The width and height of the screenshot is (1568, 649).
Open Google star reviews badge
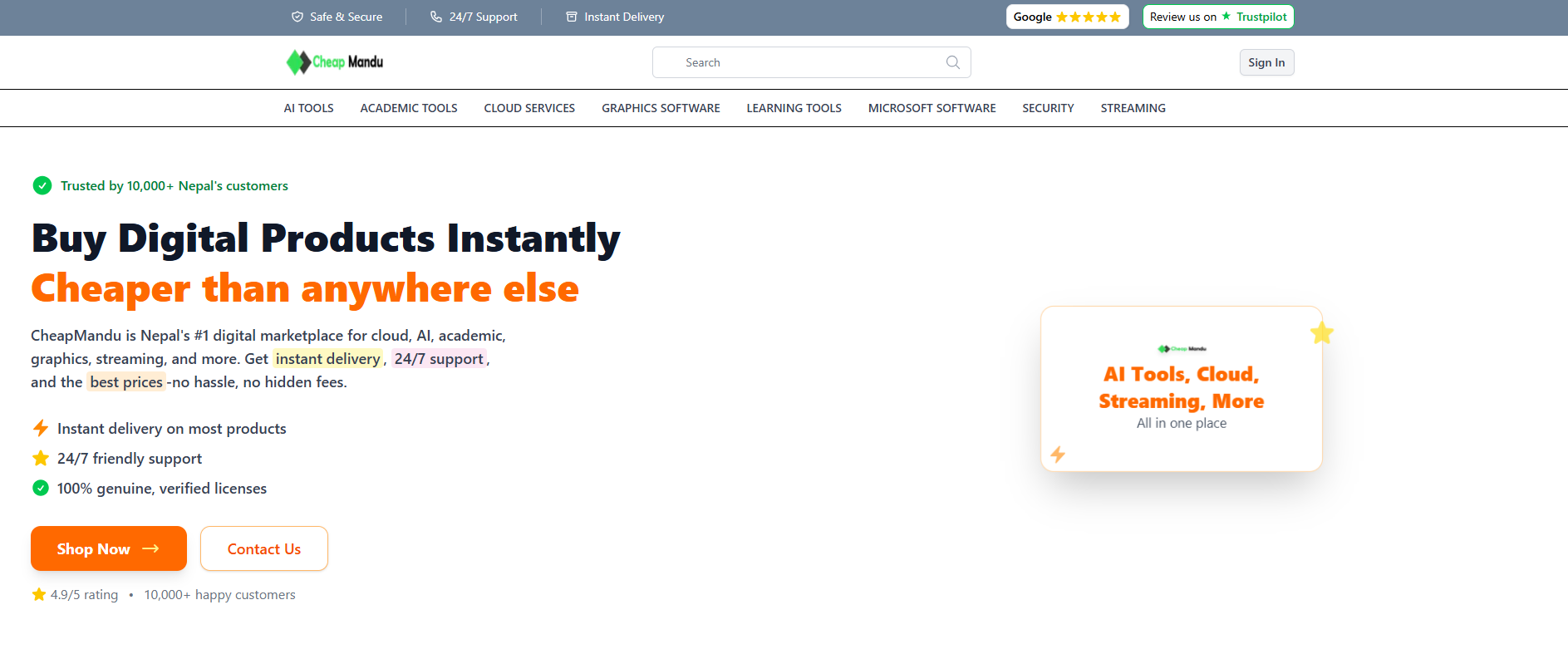click(x=1067, y=17)
